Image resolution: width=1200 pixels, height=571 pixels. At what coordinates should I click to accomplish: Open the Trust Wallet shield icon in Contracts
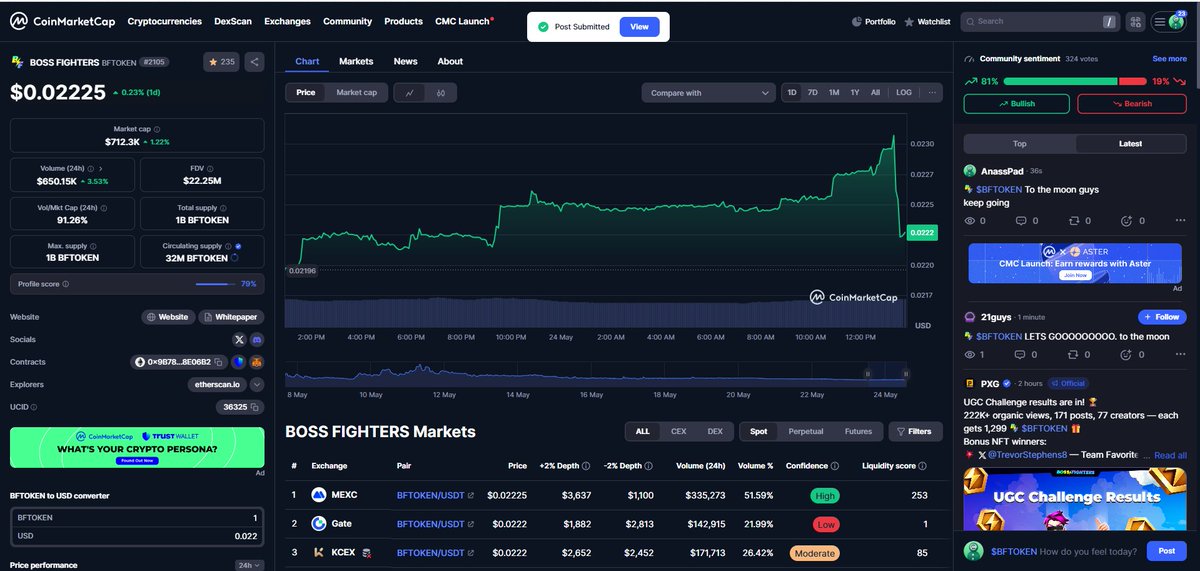[238, 362]
